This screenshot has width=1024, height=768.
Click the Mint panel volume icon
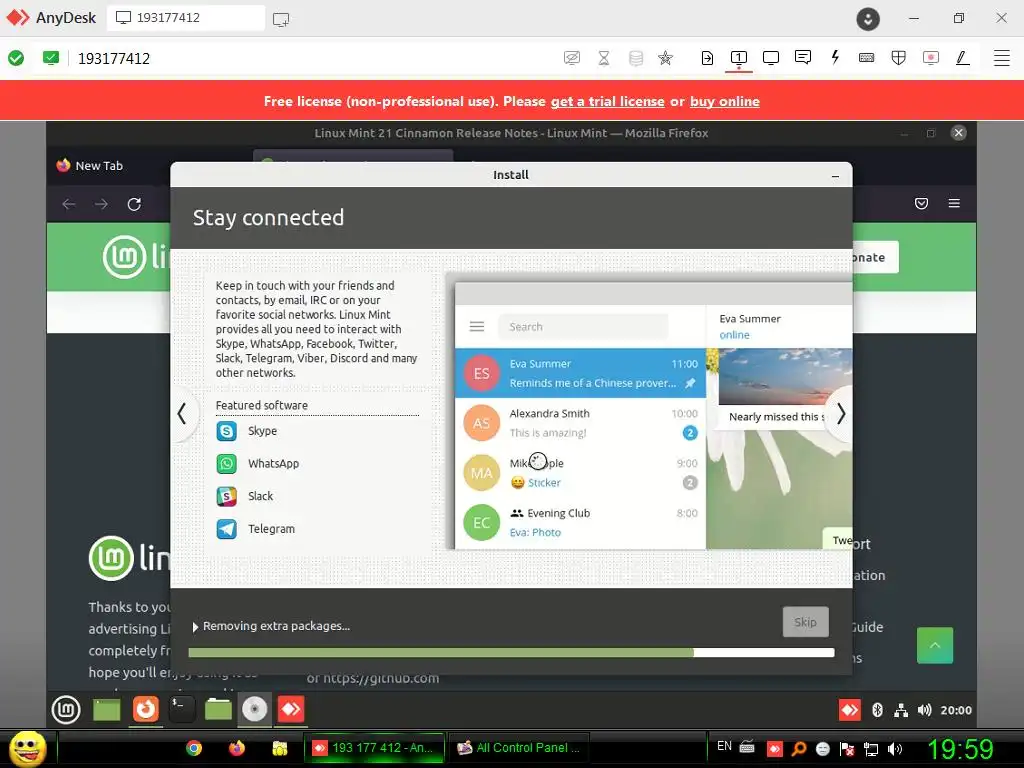coord(925,710)
